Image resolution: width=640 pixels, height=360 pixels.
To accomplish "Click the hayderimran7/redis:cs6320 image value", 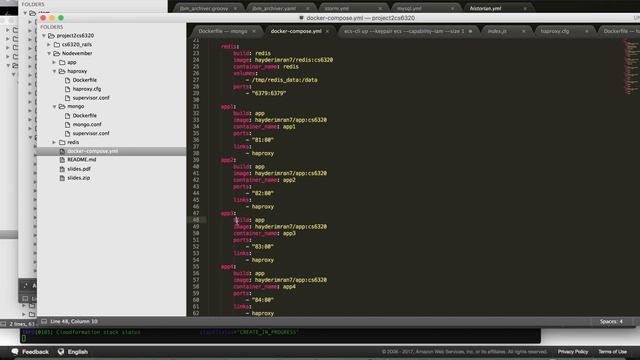I will click(294, 60).
